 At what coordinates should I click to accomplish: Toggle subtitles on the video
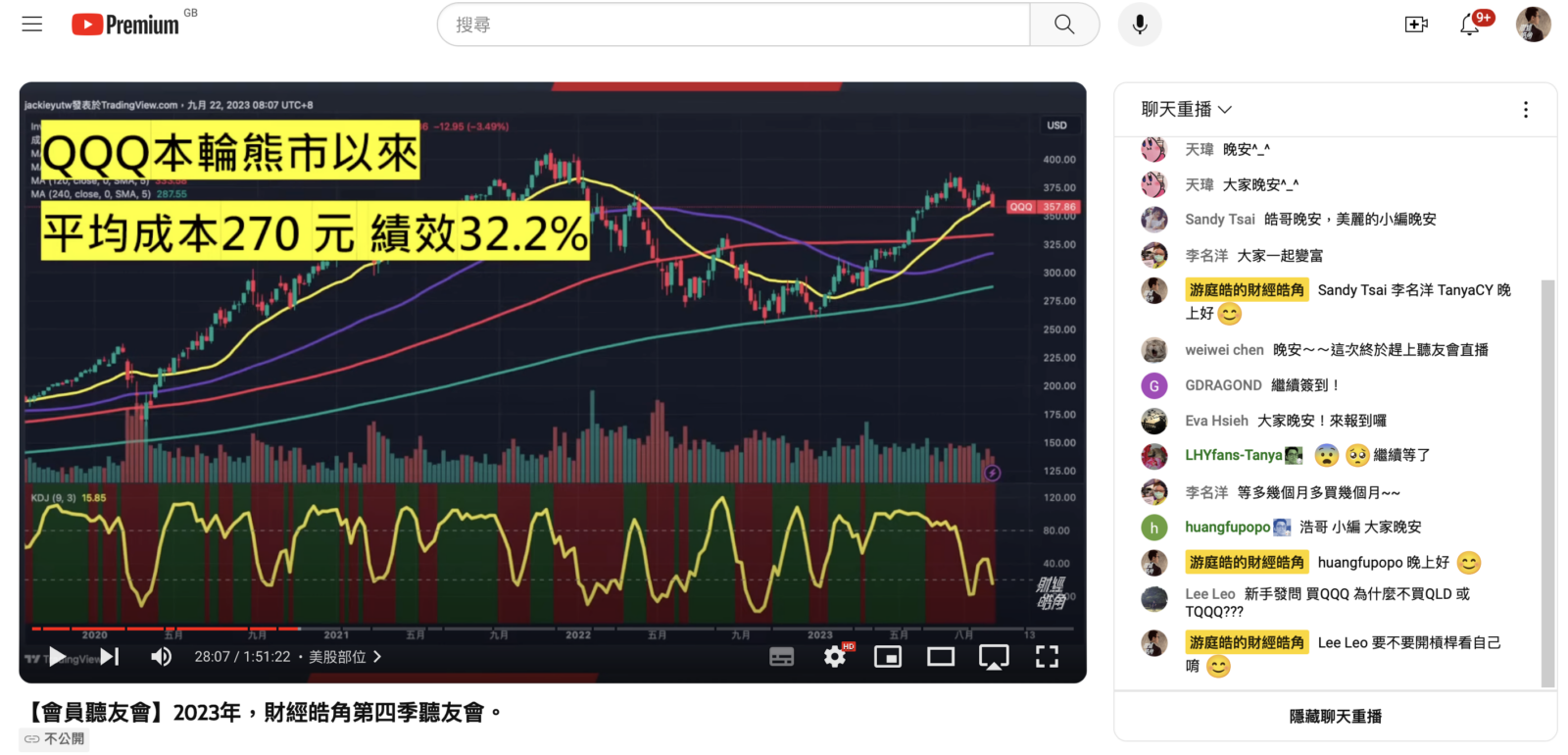pyautogui.click(x=782, y=657)
